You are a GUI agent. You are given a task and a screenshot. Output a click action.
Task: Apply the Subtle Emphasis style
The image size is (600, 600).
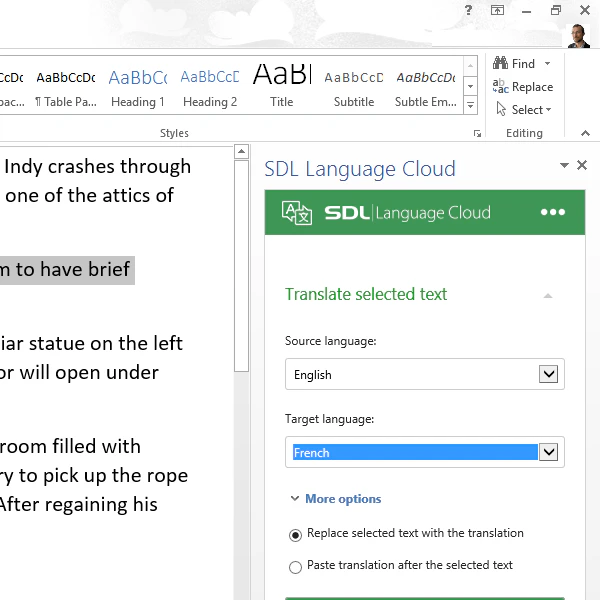[x=426, y=86]
